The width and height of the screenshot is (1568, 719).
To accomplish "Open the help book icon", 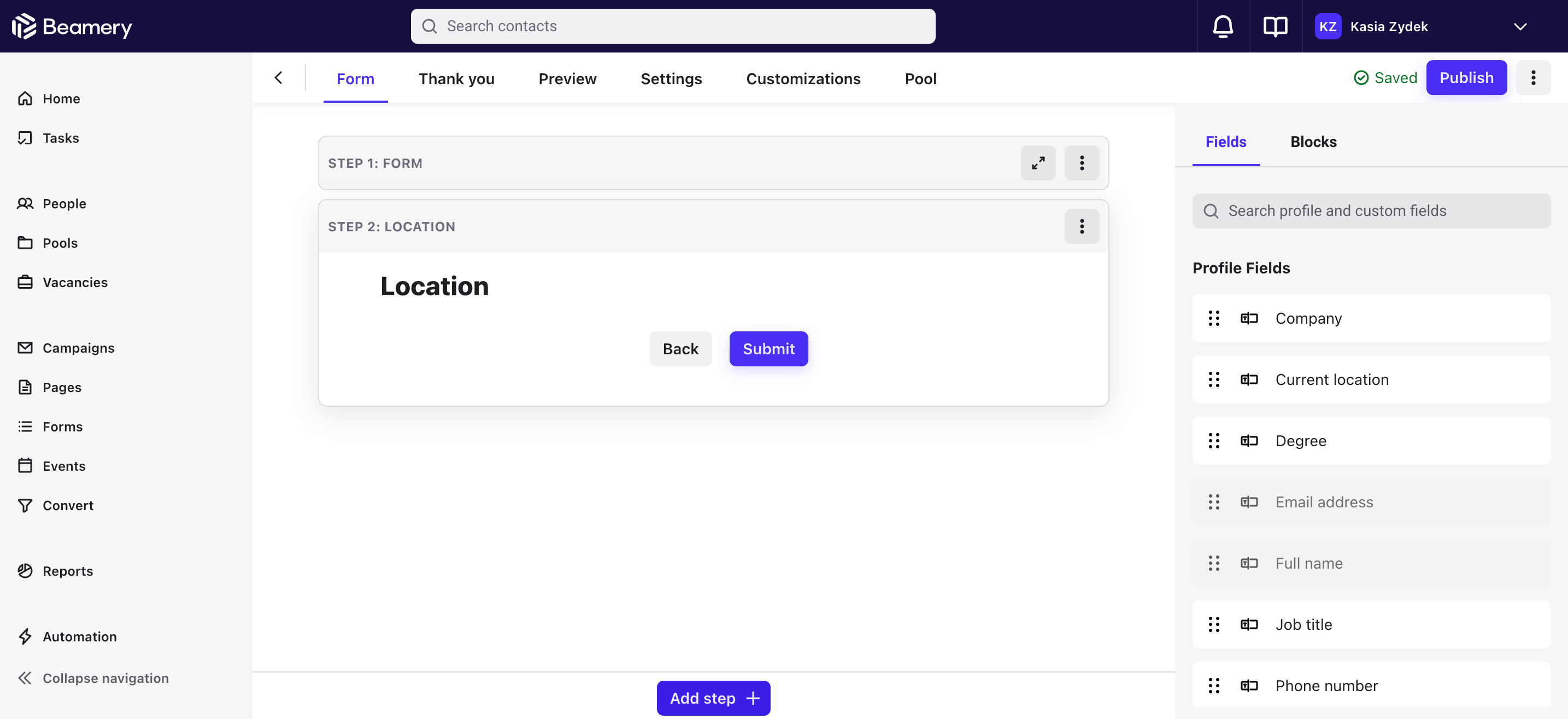I will (x=1275, y=26).
